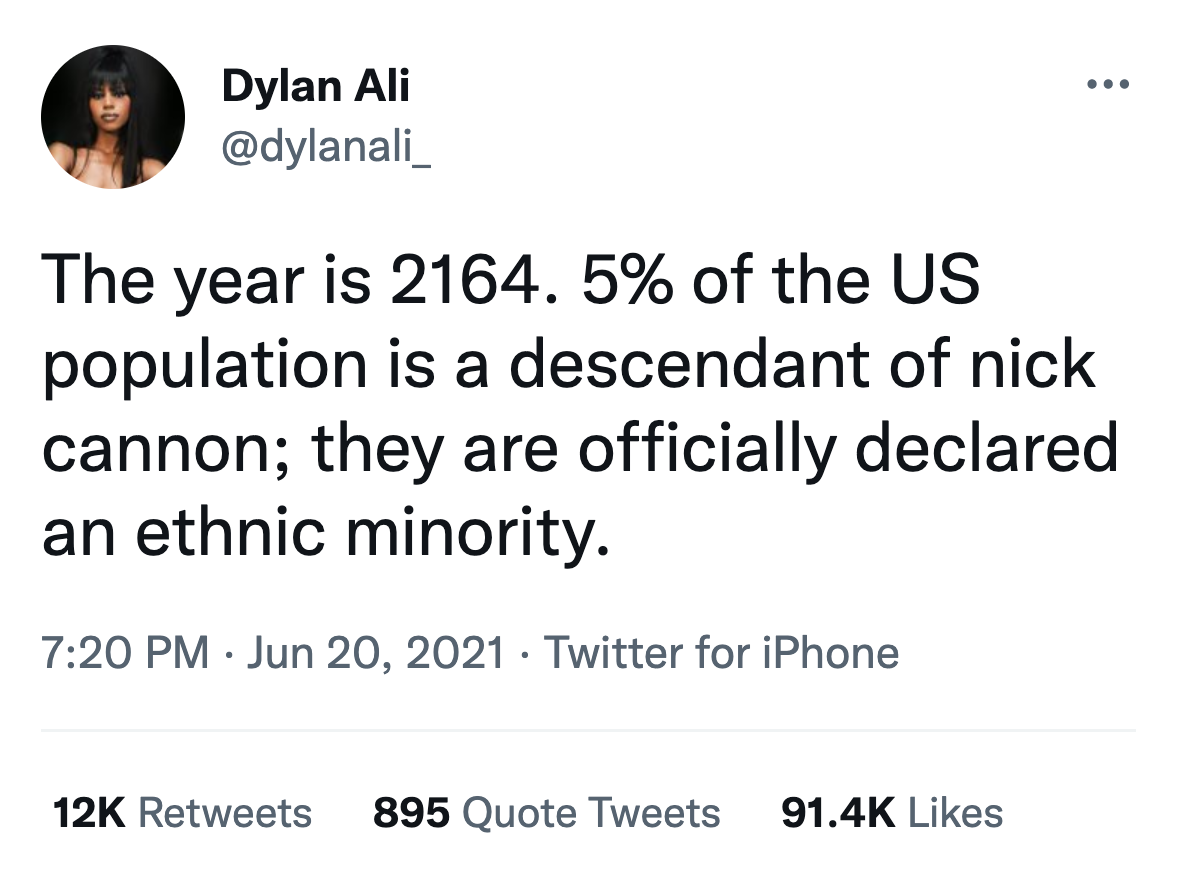Click the @dylanali_ handle
The width and height of the screenshot is (1186, 882).
tap(326, 151)
